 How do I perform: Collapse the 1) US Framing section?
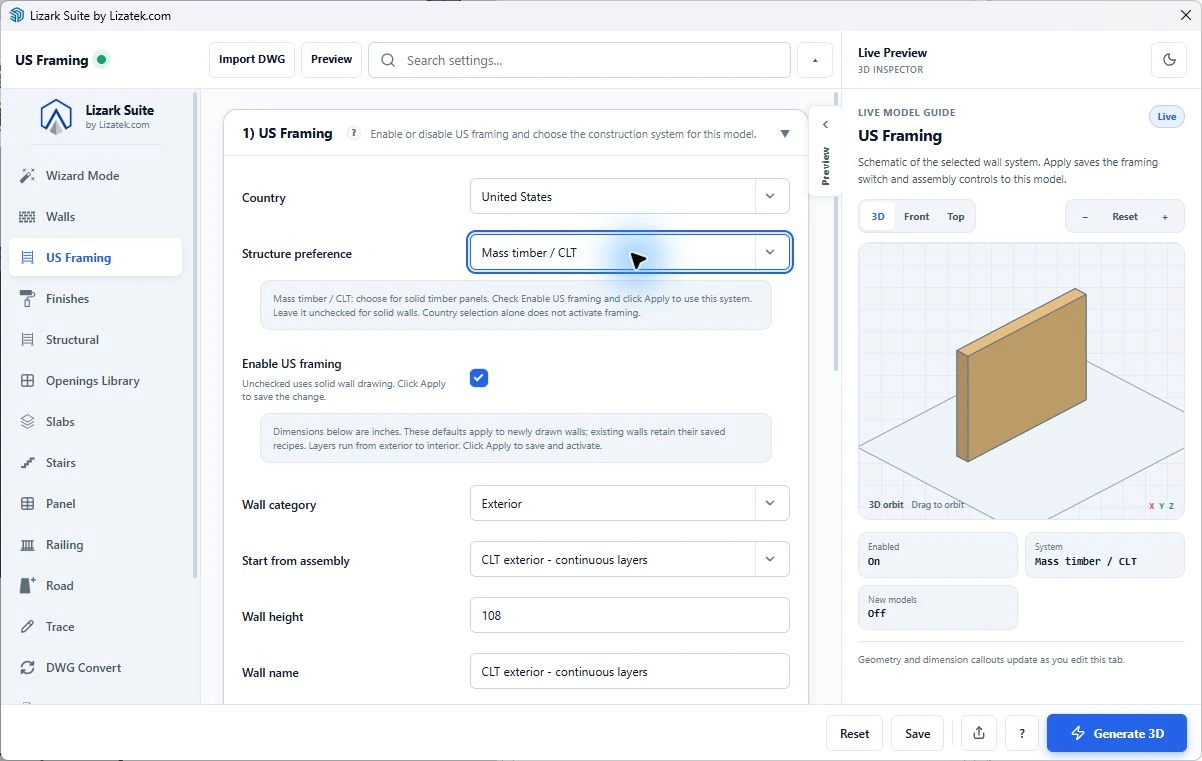coord(785,133)
